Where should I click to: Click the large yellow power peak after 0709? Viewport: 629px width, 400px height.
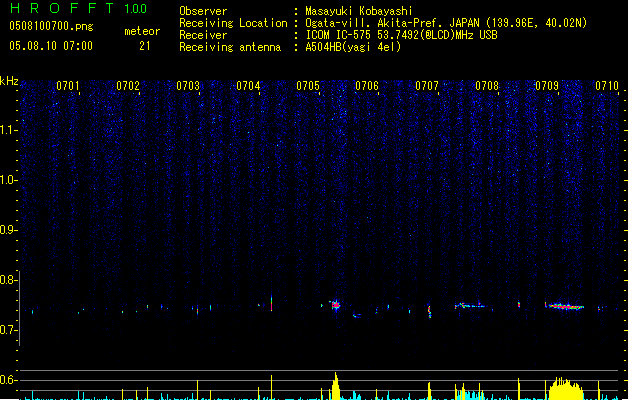click(566, 388)
